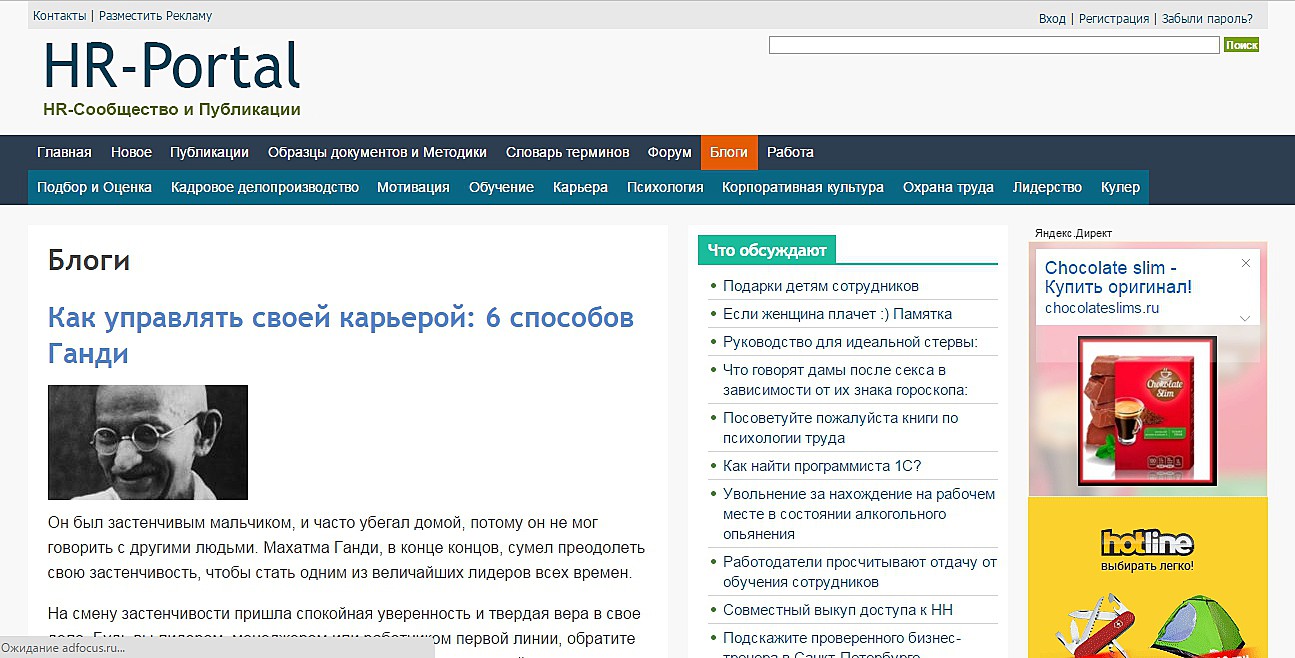Open the Увольнение за нахождение discussion
The width and height of the screenshot is (1295, 658).
coord(859,514)
